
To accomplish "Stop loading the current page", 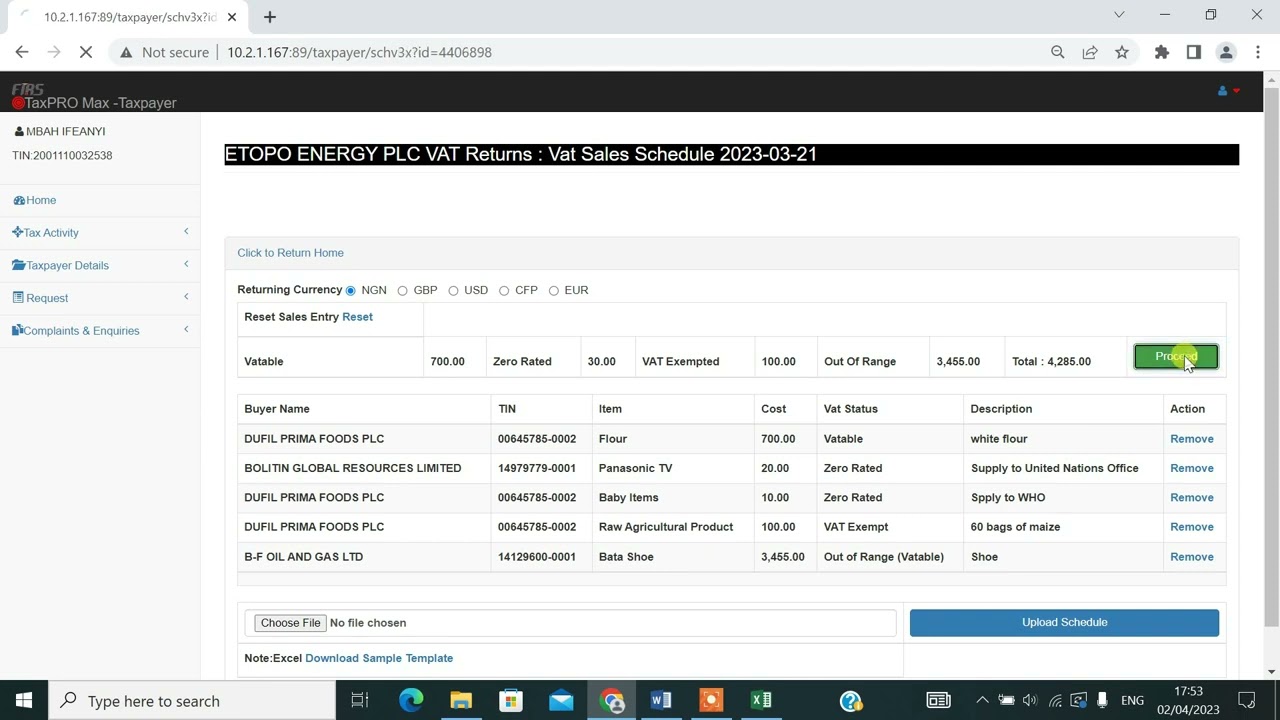I will pos(86,52).
